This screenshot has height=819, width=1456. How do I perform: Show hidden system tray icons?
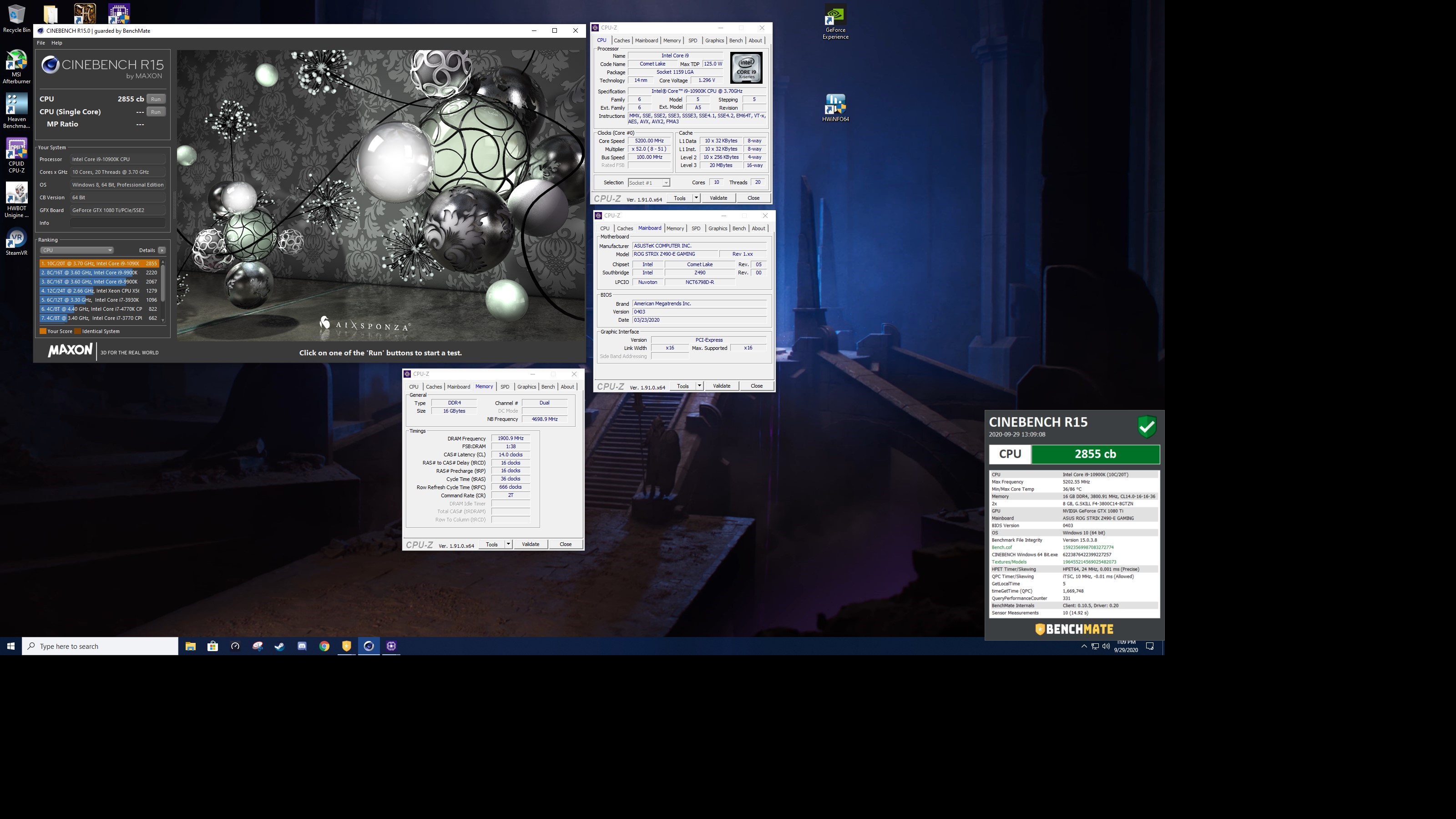tap(1083, 646)
